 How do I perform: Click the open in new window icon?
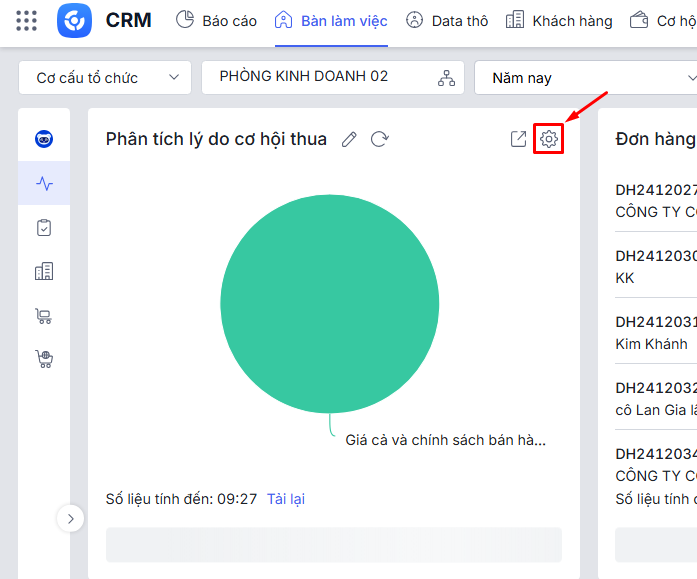[x=518, y=139]
